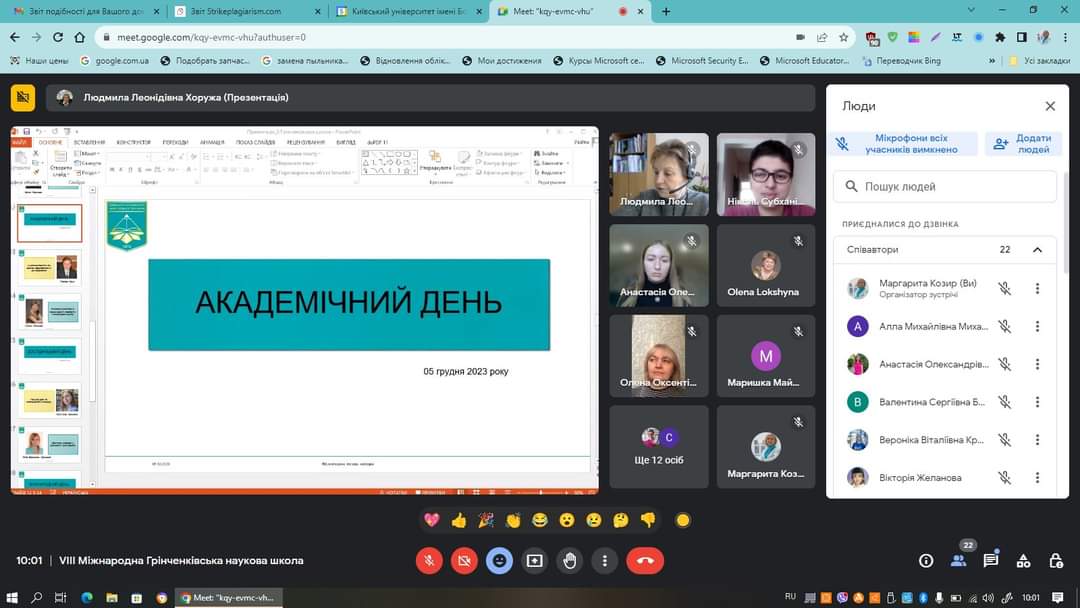Leave the call with red hang-up button
This screenshot has width=1080, height=608.
[645, 561]
